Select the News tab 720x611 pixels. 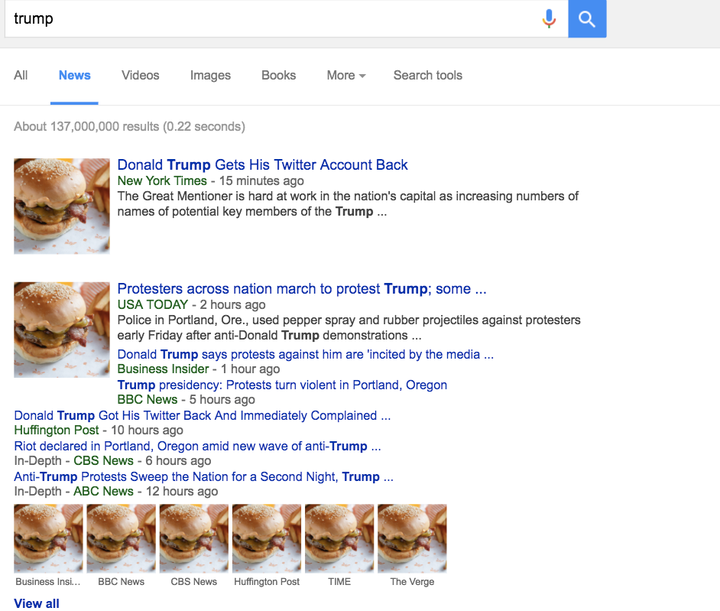[74, 75]
